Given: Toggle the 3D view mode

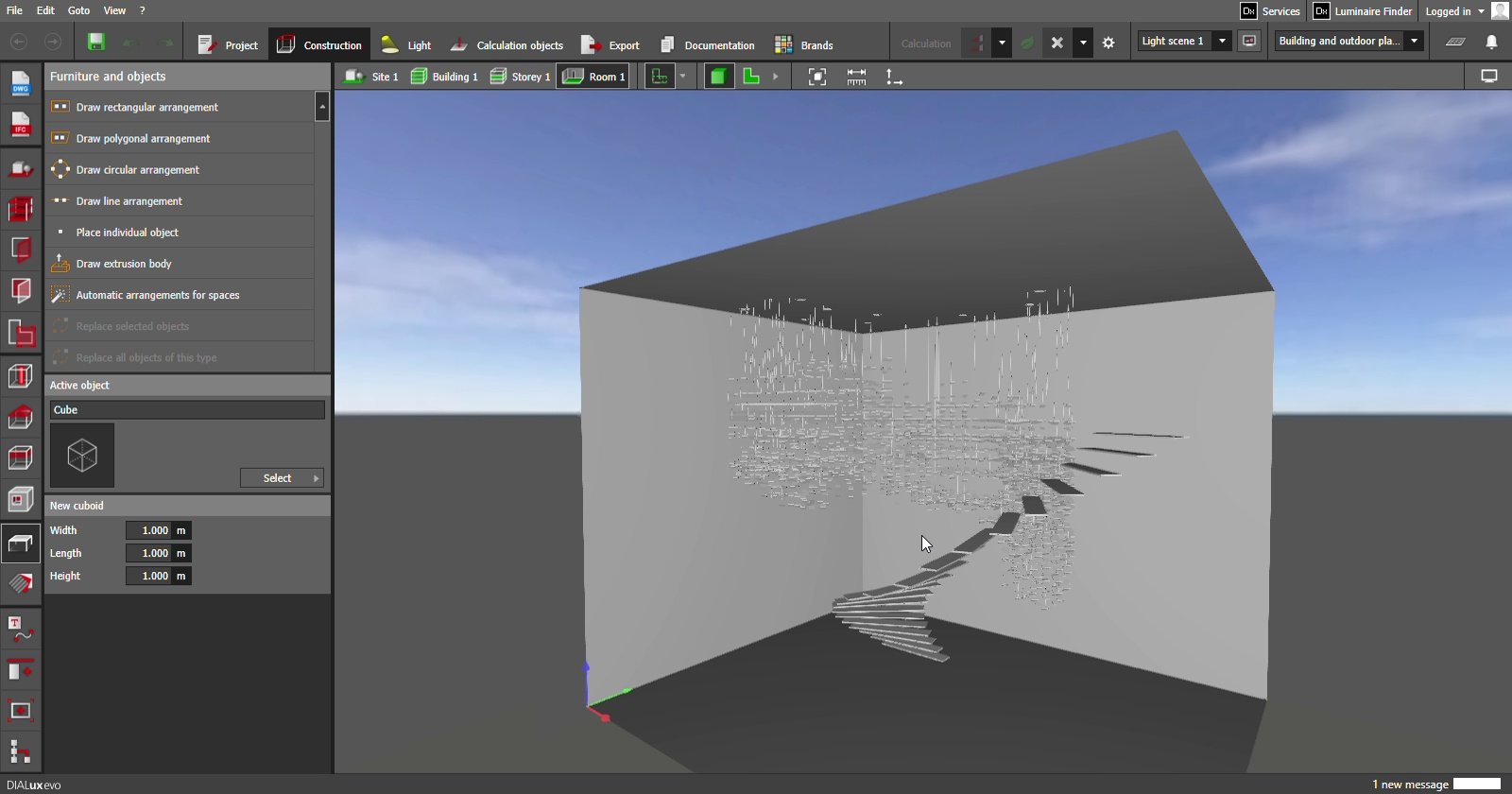Looking at the screenshot, I should click(x=718, y=77).
